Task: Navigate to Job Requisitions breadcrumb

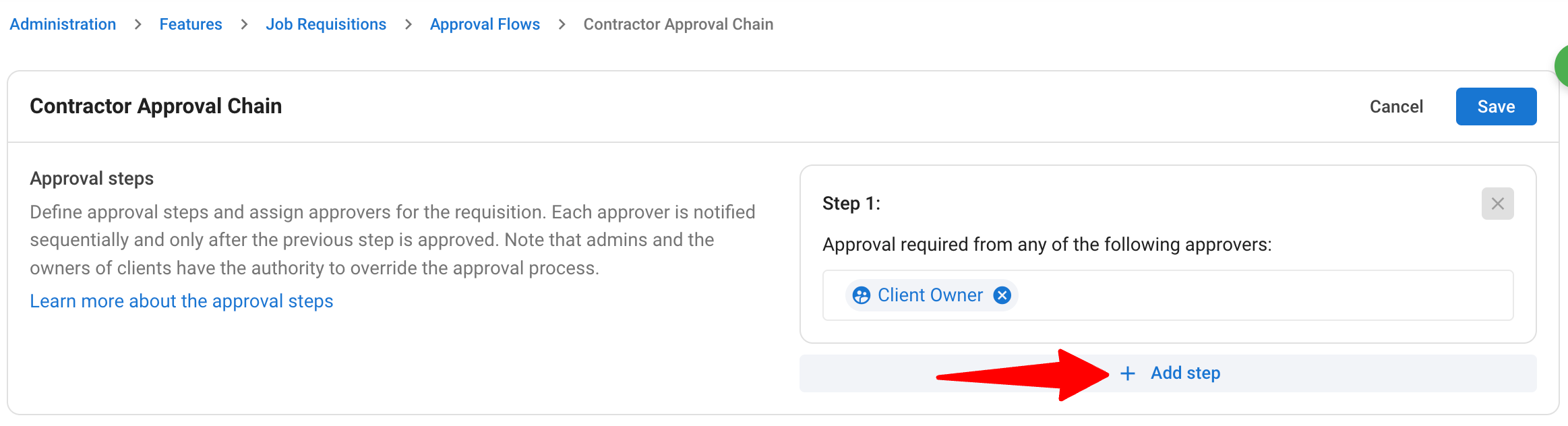Action: click(326, 24)
